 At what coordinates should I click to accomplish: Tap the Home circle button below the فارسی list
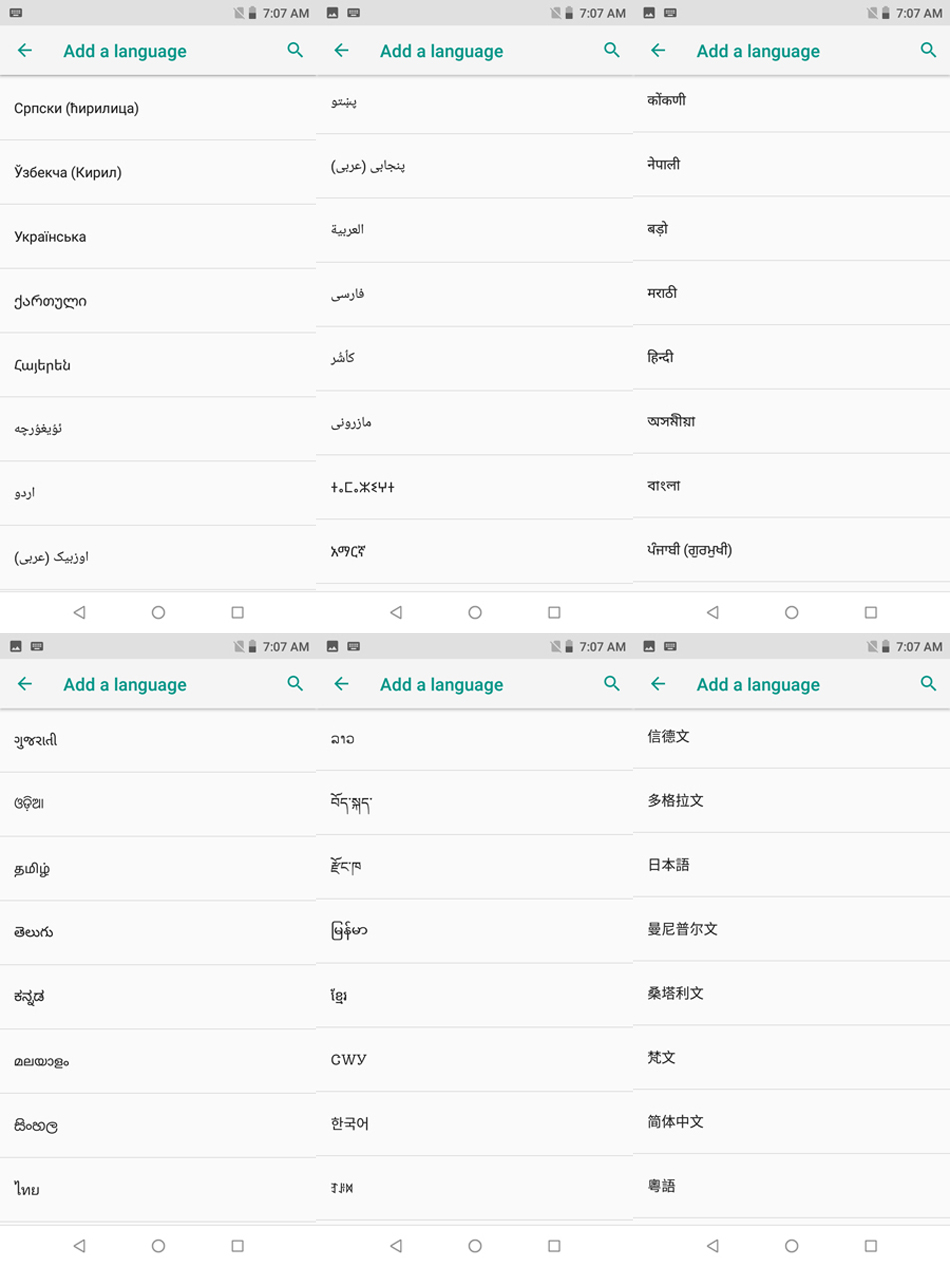coord(475,612)
